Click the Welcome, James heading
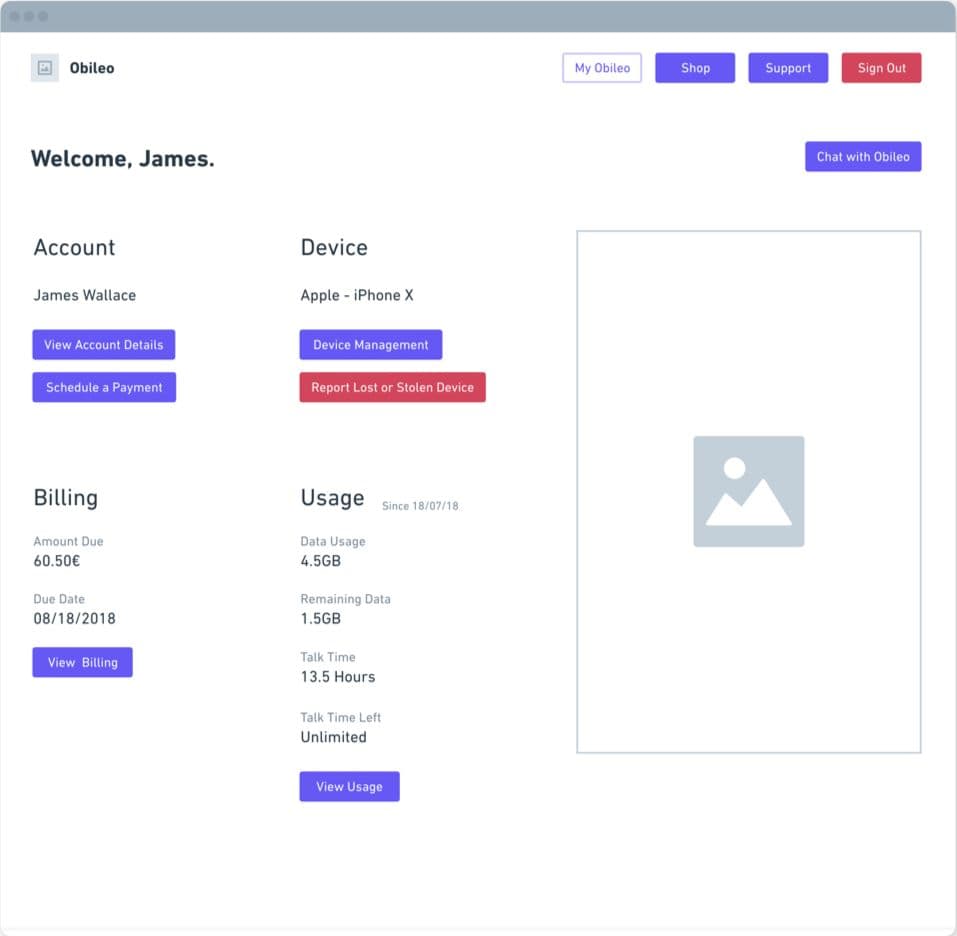Viewport: 957px width, 936px height. click(123, 158)
